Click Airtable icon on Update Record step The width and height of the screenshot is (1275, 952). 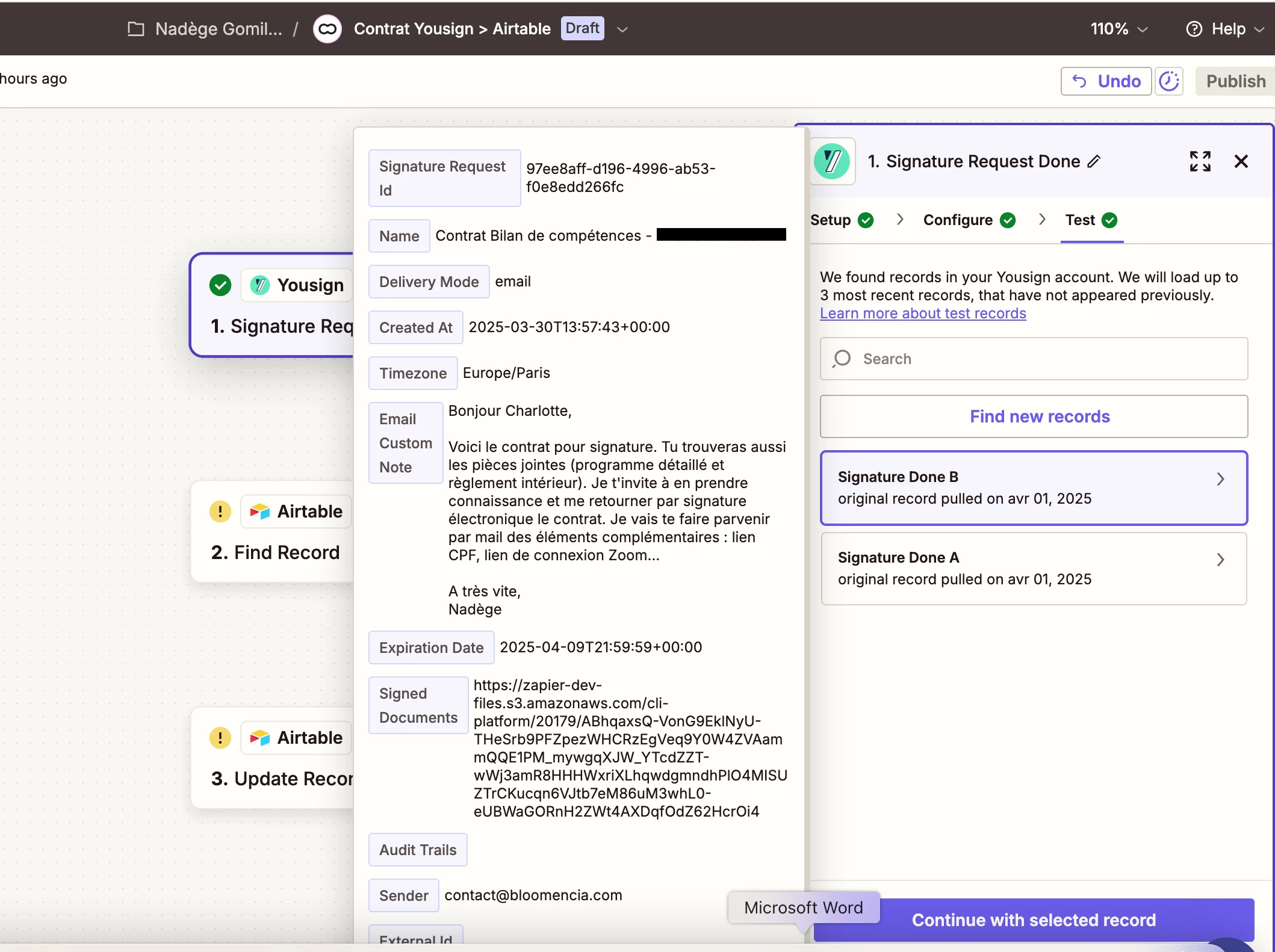tap(260, 738)
